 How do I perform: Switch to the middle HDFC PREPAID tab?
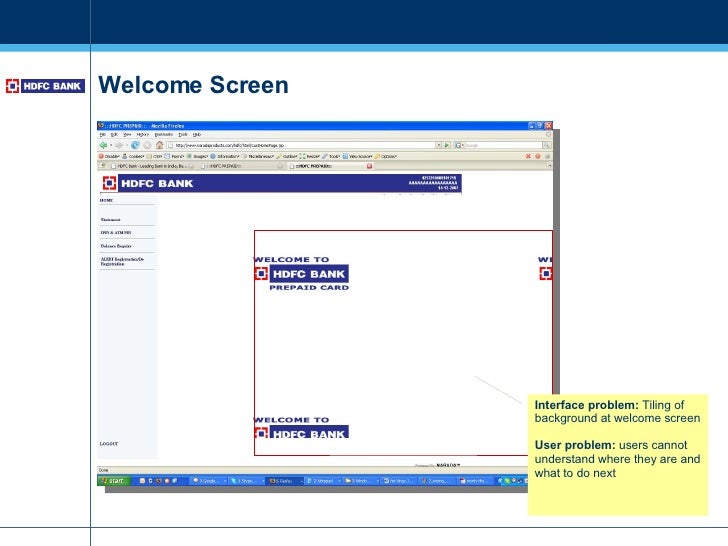coord(241,166)
